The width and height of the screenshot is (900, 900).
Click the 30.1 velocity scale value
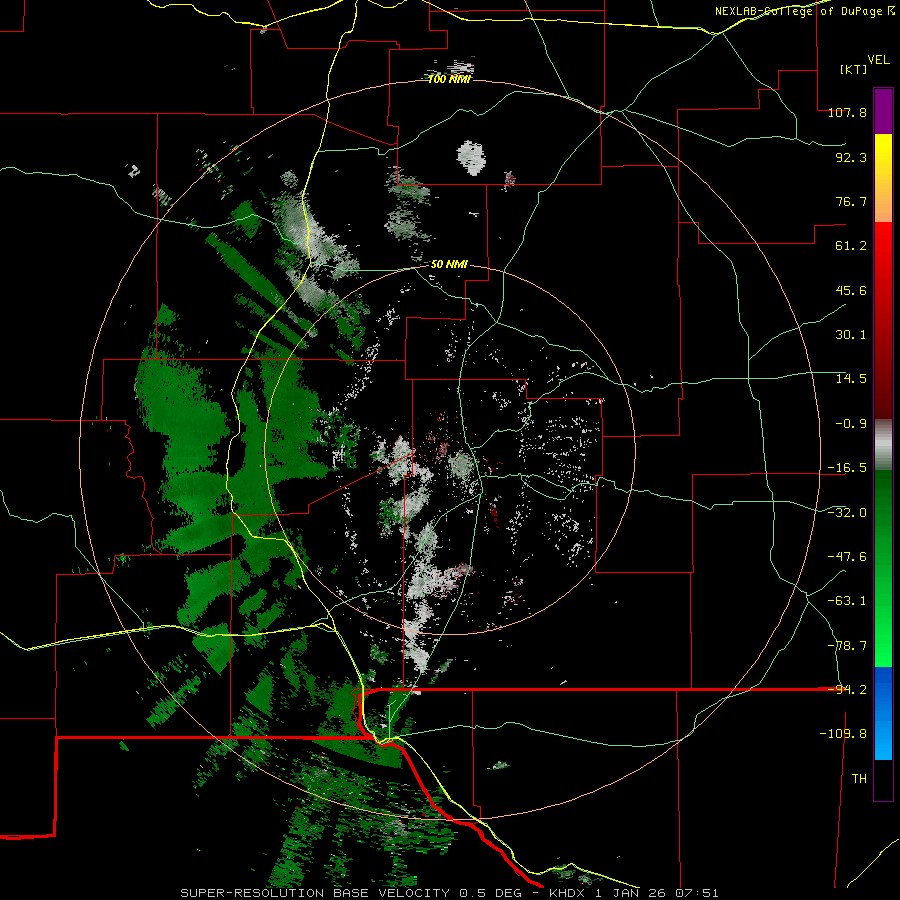[851, 335]
